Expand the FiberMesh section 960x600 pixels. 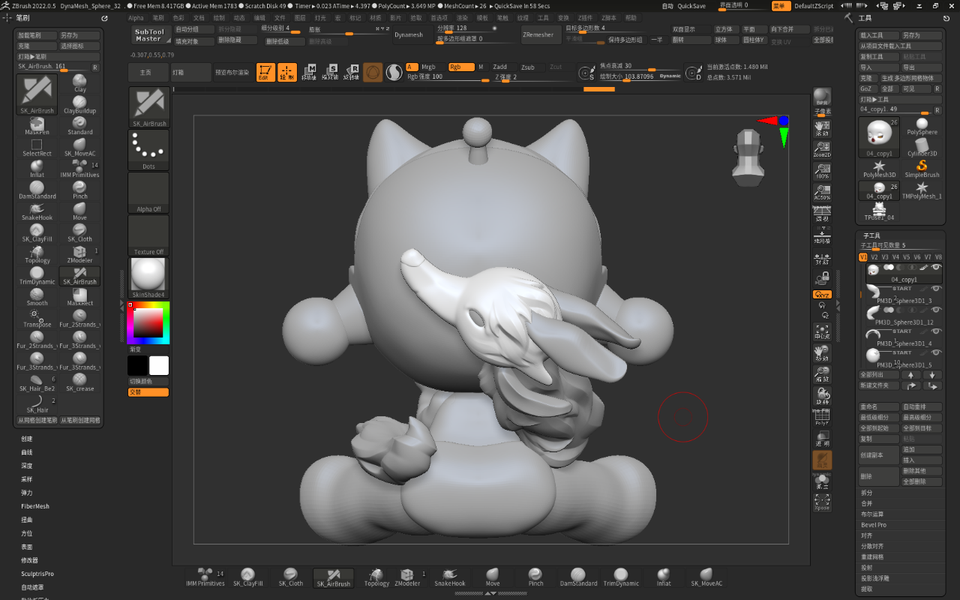coord(35,506)
